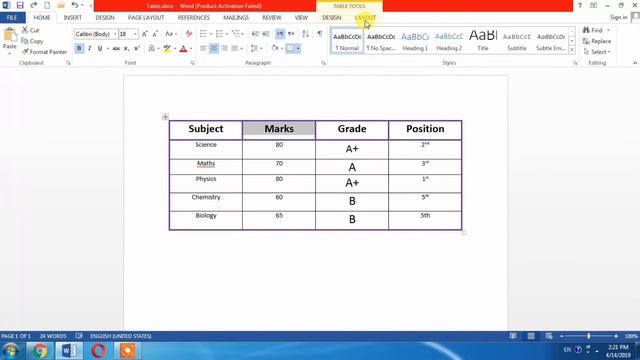Pick the text highlight color
The width and height of the screenshot is (640, 360).
click(x=167, y=49)
